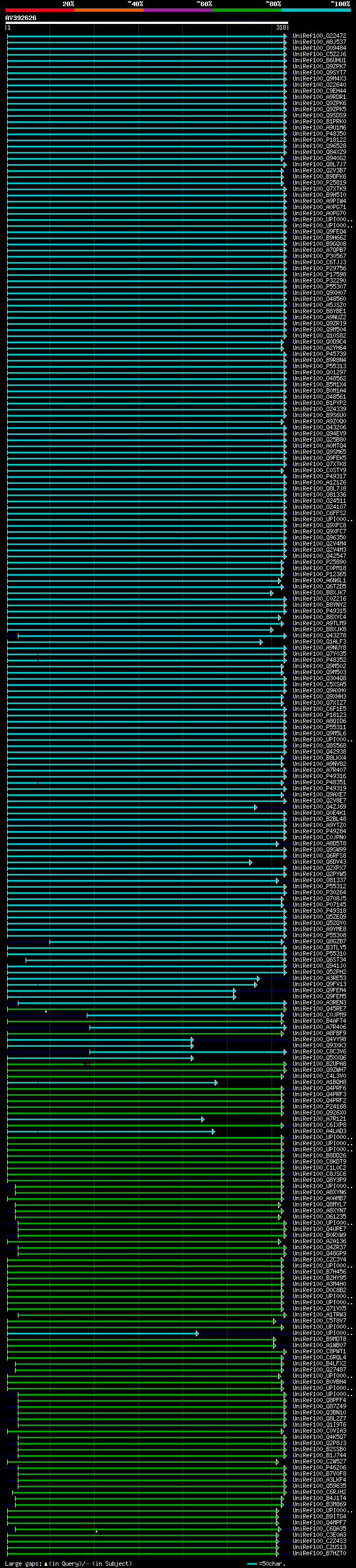The image size is (356, 1568).
Task: Select hit UniRef100_O09484
Action: click(x=319, y=48)
